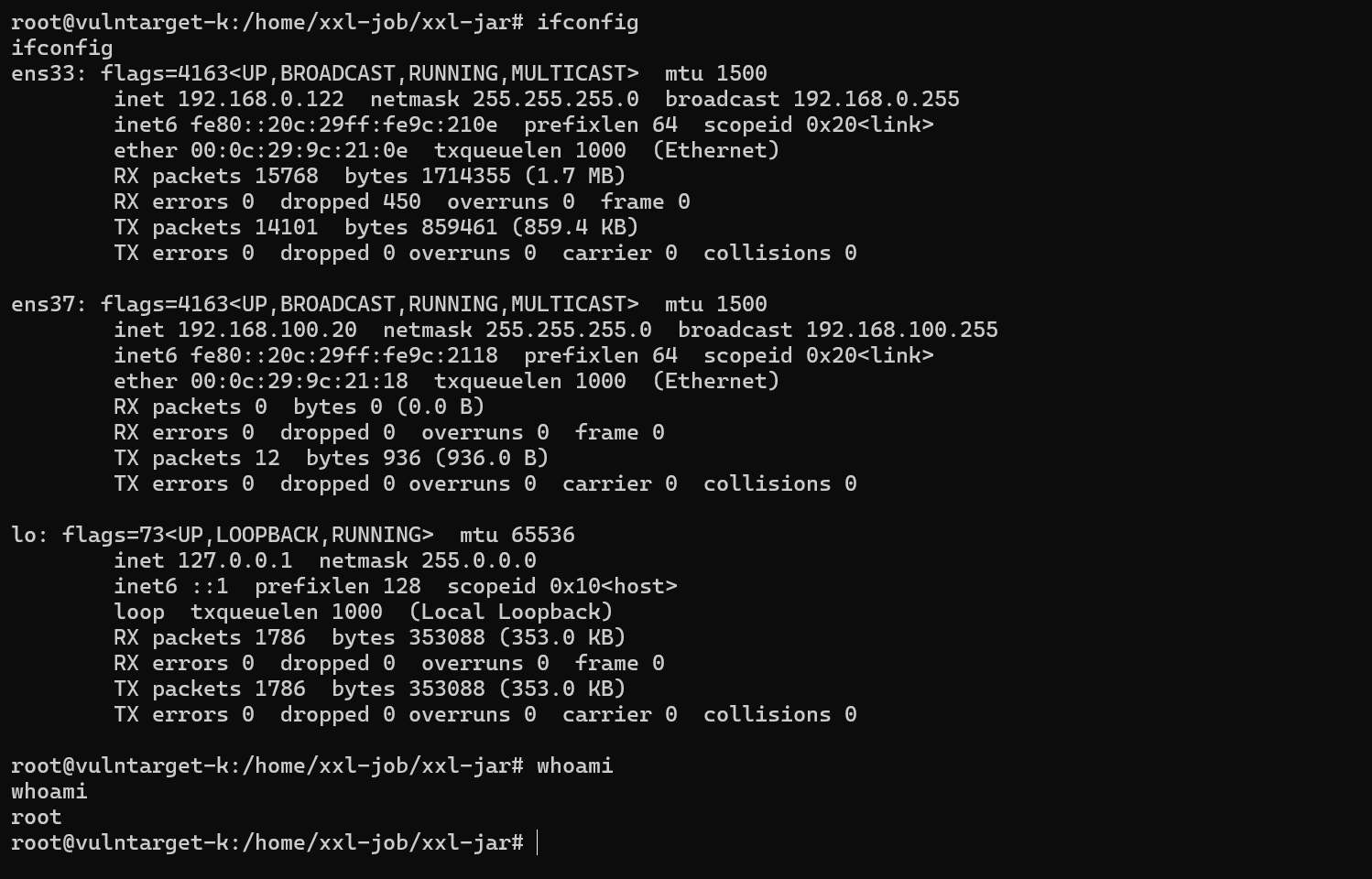Click the ens37 MAC address 00:0c:29:9c:21:18

[x=299, y=381]
